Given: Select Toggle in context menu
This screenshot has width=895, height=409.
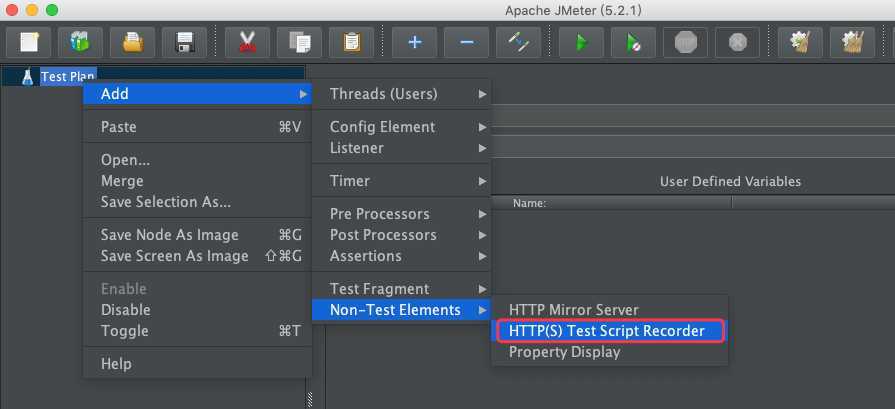Looking at the screenshot, I should tap(197, 331).
